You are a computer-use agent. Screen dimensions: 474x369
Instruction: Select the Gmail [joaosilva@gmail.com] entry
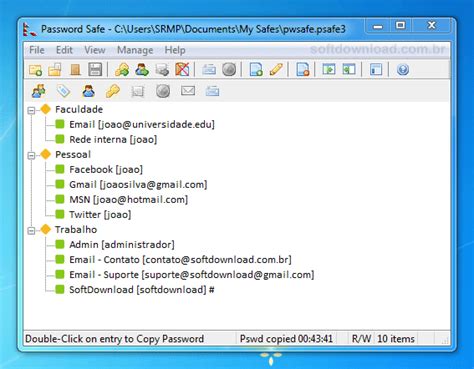(x=138, y=184)
